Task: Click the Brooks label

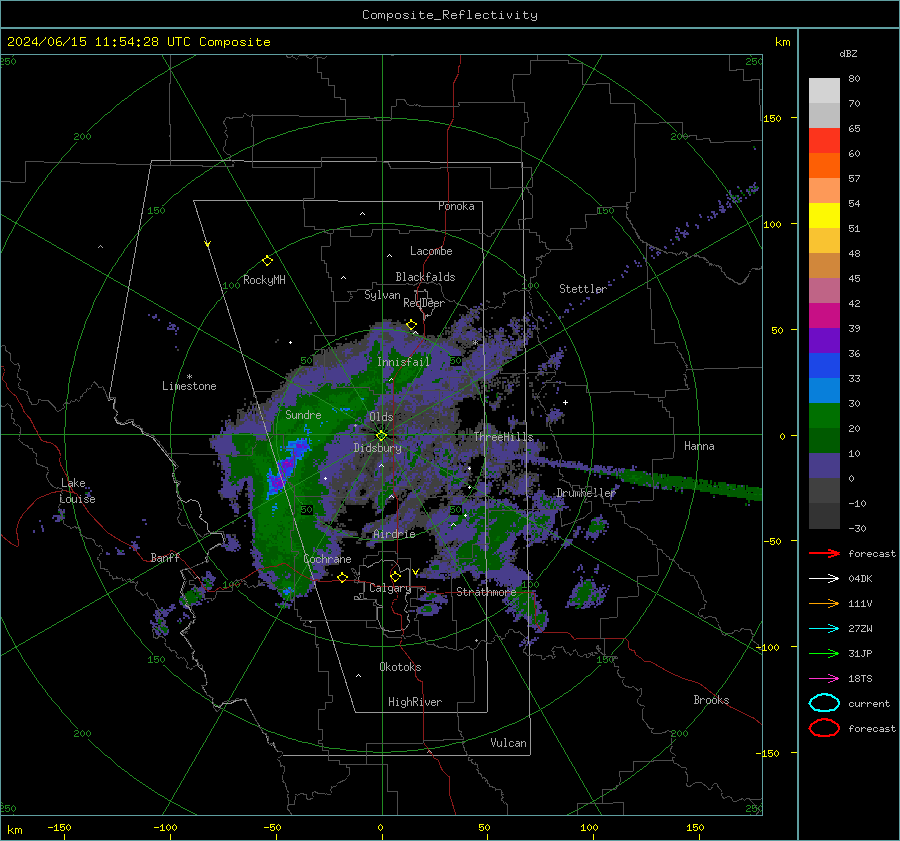Action: pyautogui.click(x=711, y=700)
